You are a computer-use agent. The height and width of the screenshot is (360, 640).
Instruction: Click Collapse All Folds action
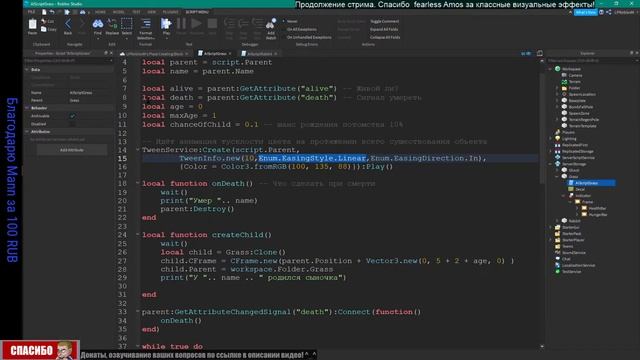(x=385, y=37)
